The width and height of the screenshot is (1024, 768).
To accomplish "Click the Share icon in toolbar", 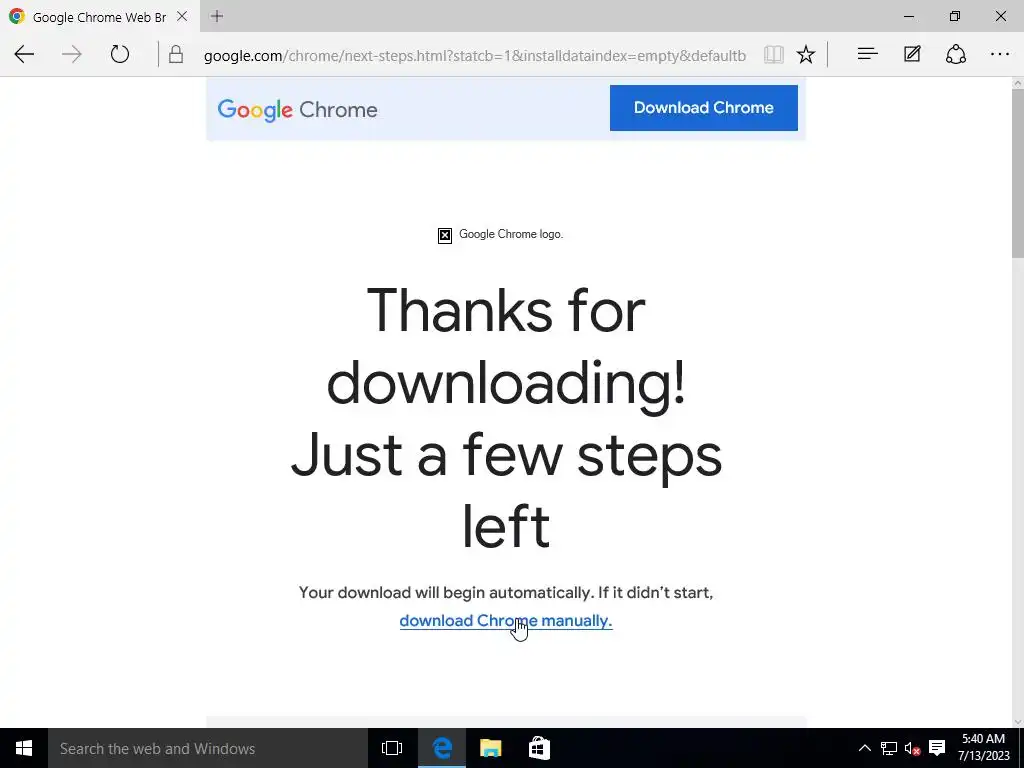I will pyautogui.click(x=955, y=54).
